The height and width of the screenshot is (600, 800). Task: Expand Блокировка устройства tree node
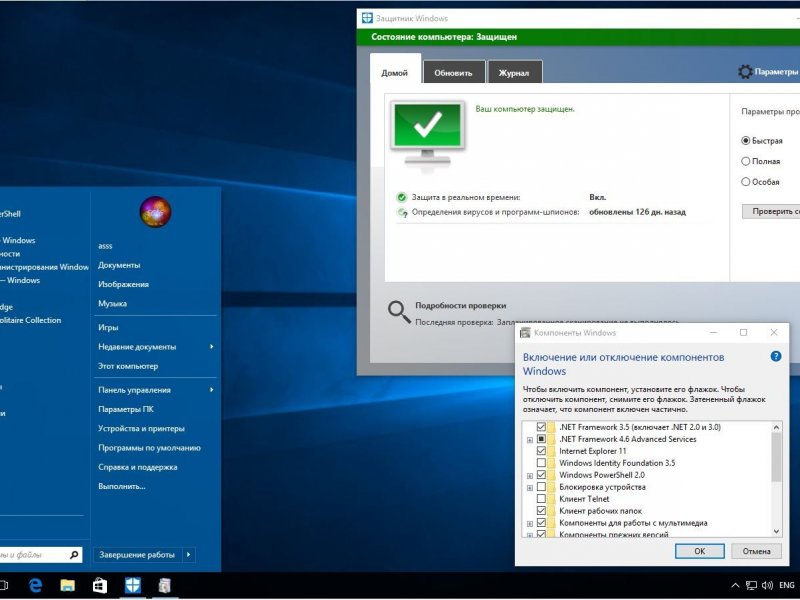[x=530, y=487]
